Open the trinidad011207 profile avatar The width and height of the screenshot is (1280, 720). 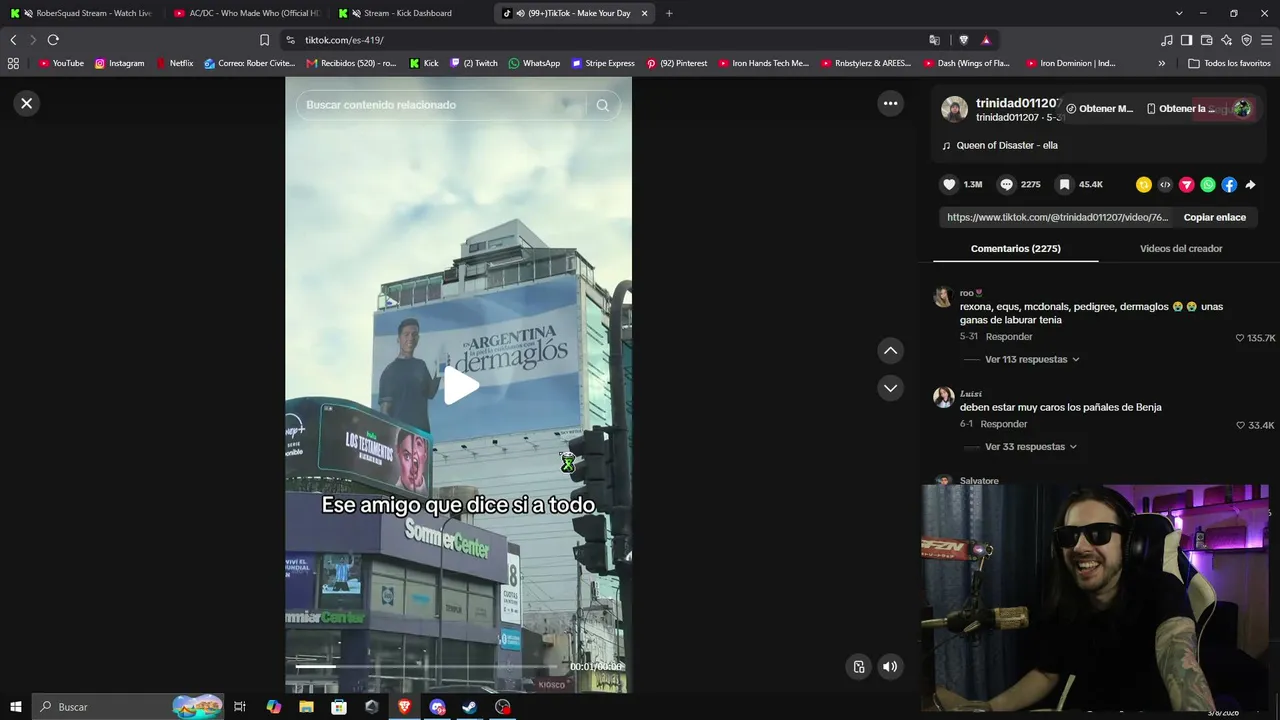coord(955,109)
